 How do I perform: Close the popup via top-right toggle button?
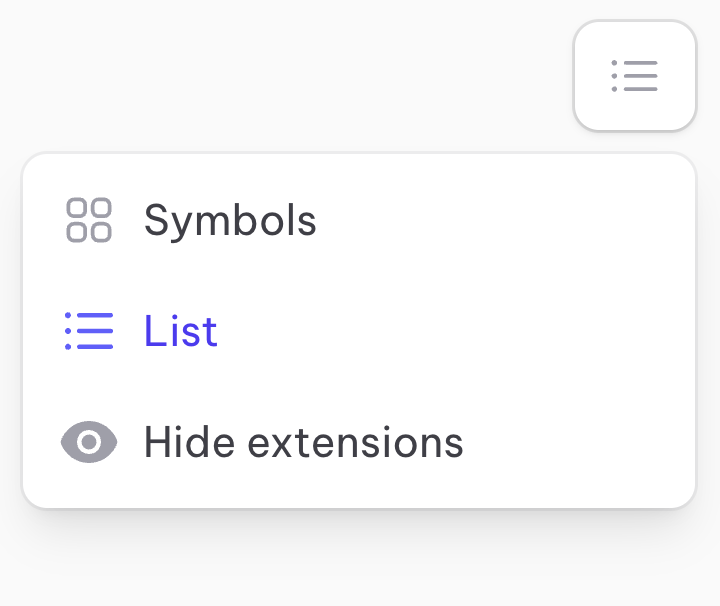[x=634, y=76]
